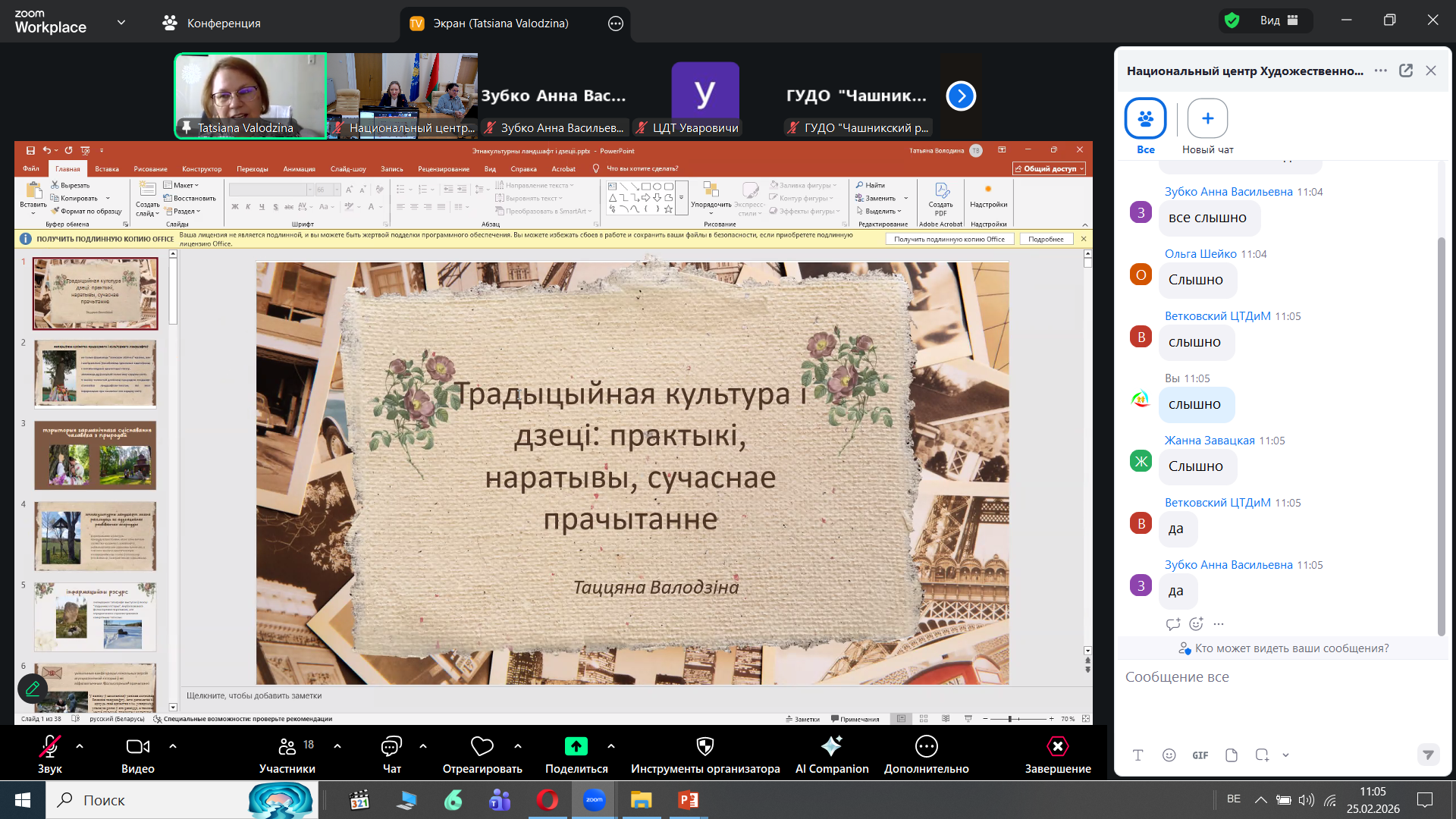The image size is (1456, 819).
Task: Expand video options arrow next to Видео
Action: click(x=173, y=746)
